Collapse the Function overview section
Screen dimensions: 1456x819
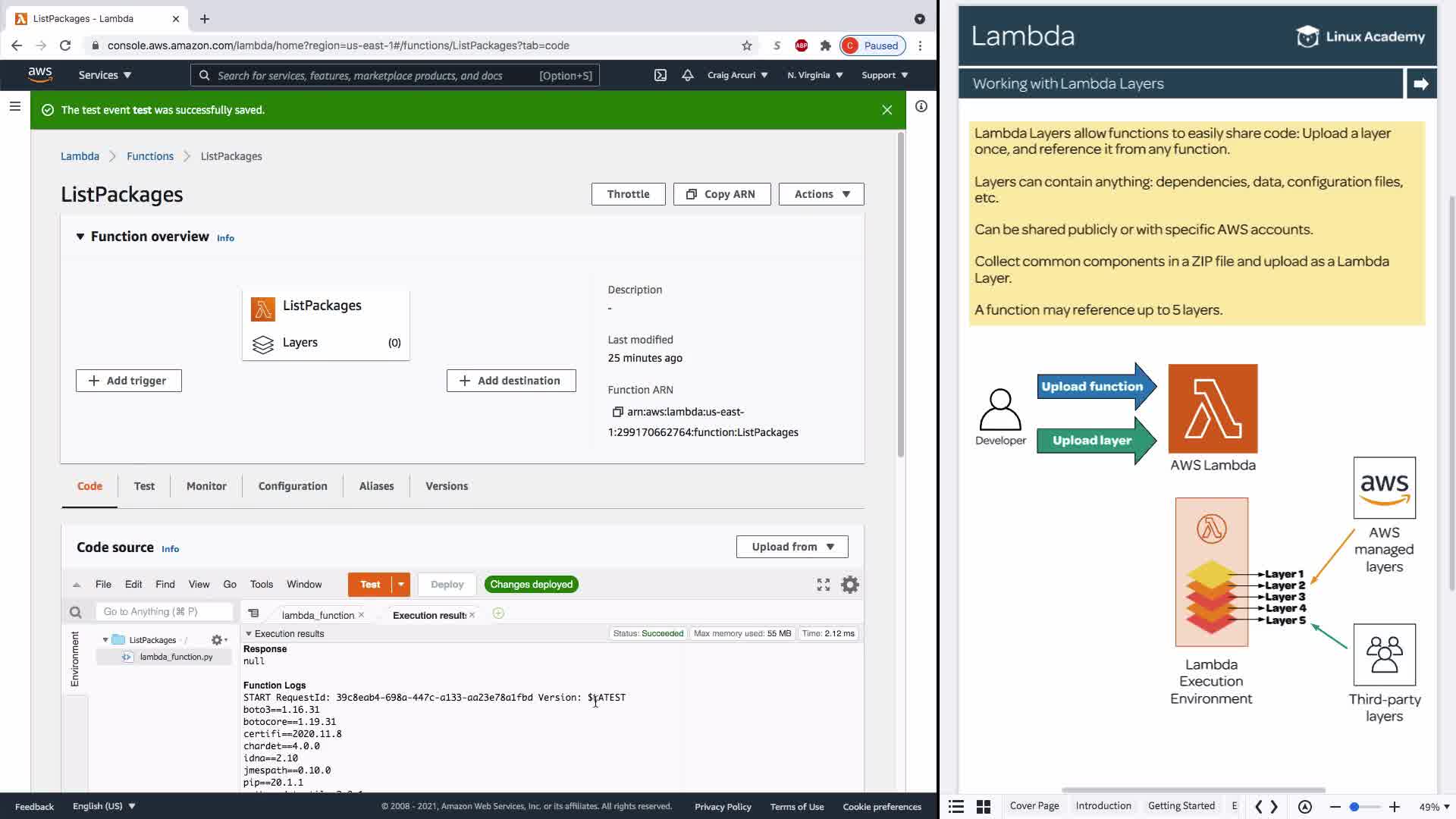[80, 237]
